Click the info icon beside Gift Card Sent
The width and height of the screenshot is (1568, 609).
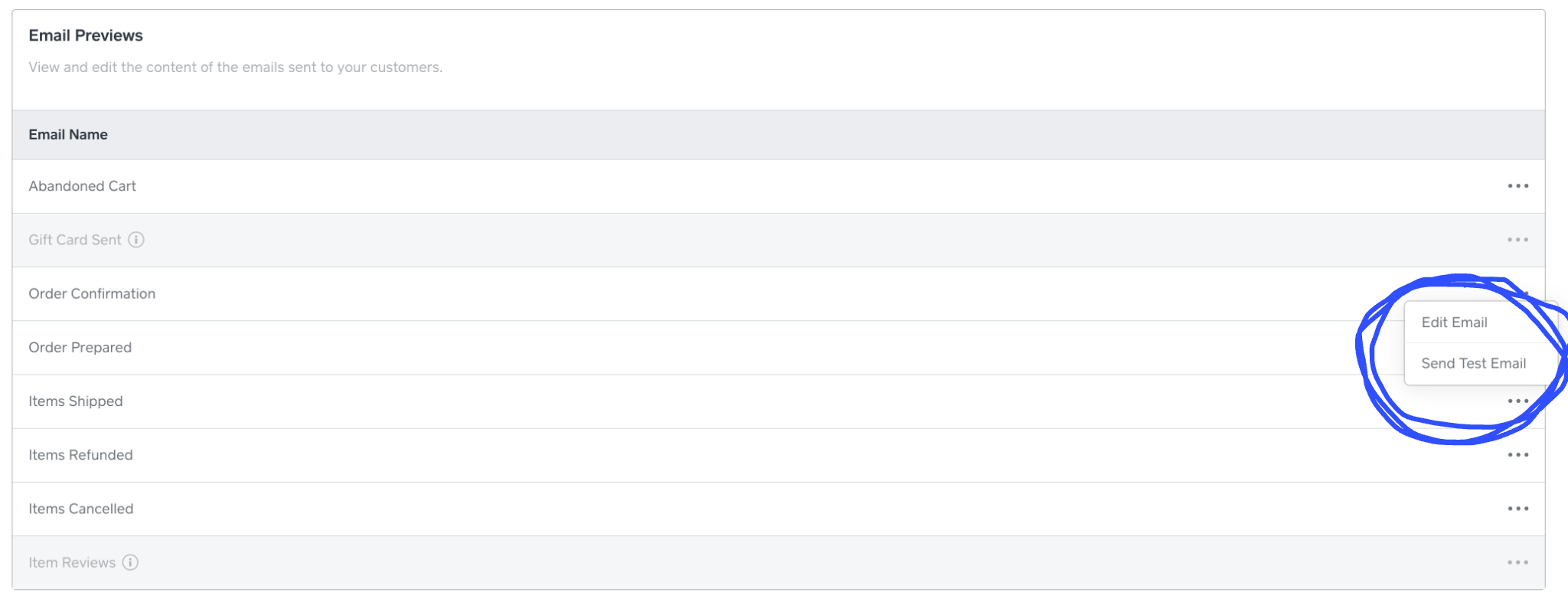click(x=136, y=240)
